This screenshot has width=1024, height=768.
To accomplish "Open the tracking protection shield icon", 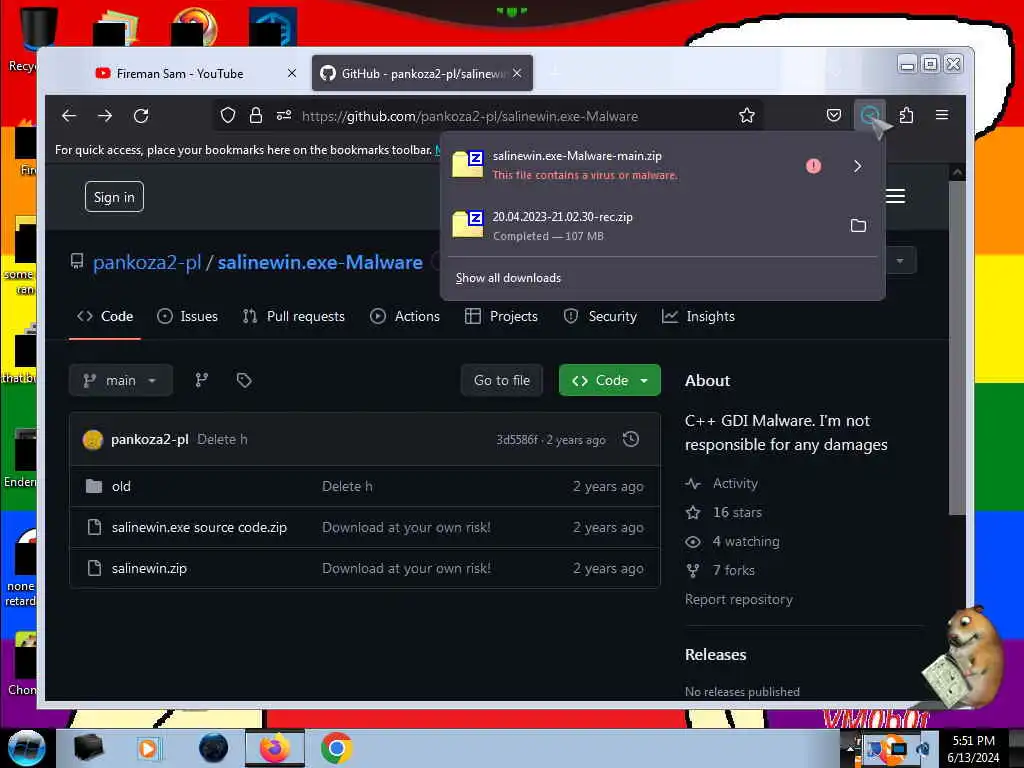I will tap(228, 116).
